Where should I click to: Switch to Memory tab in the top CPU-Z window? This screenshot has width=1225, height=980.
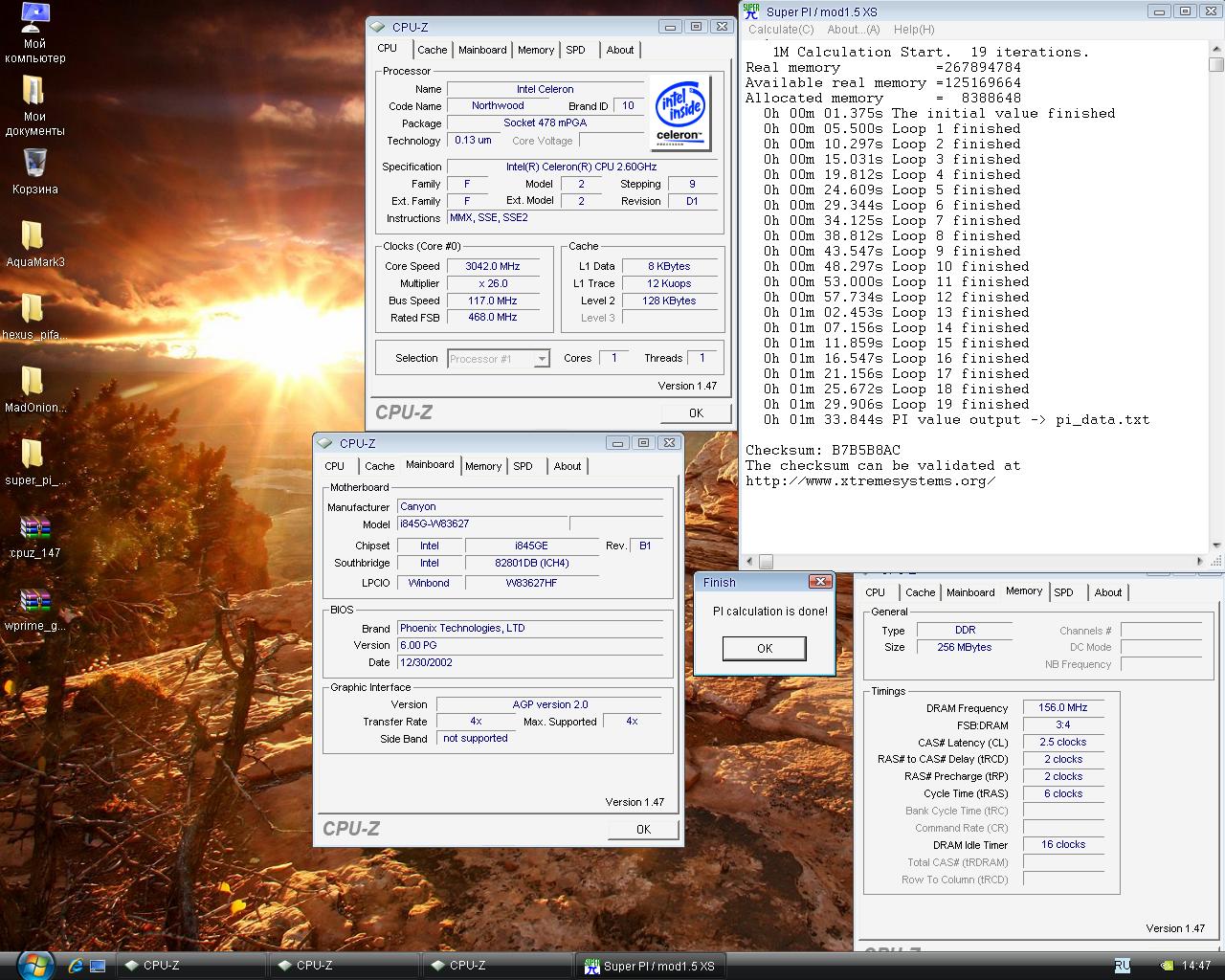point(536,50)
